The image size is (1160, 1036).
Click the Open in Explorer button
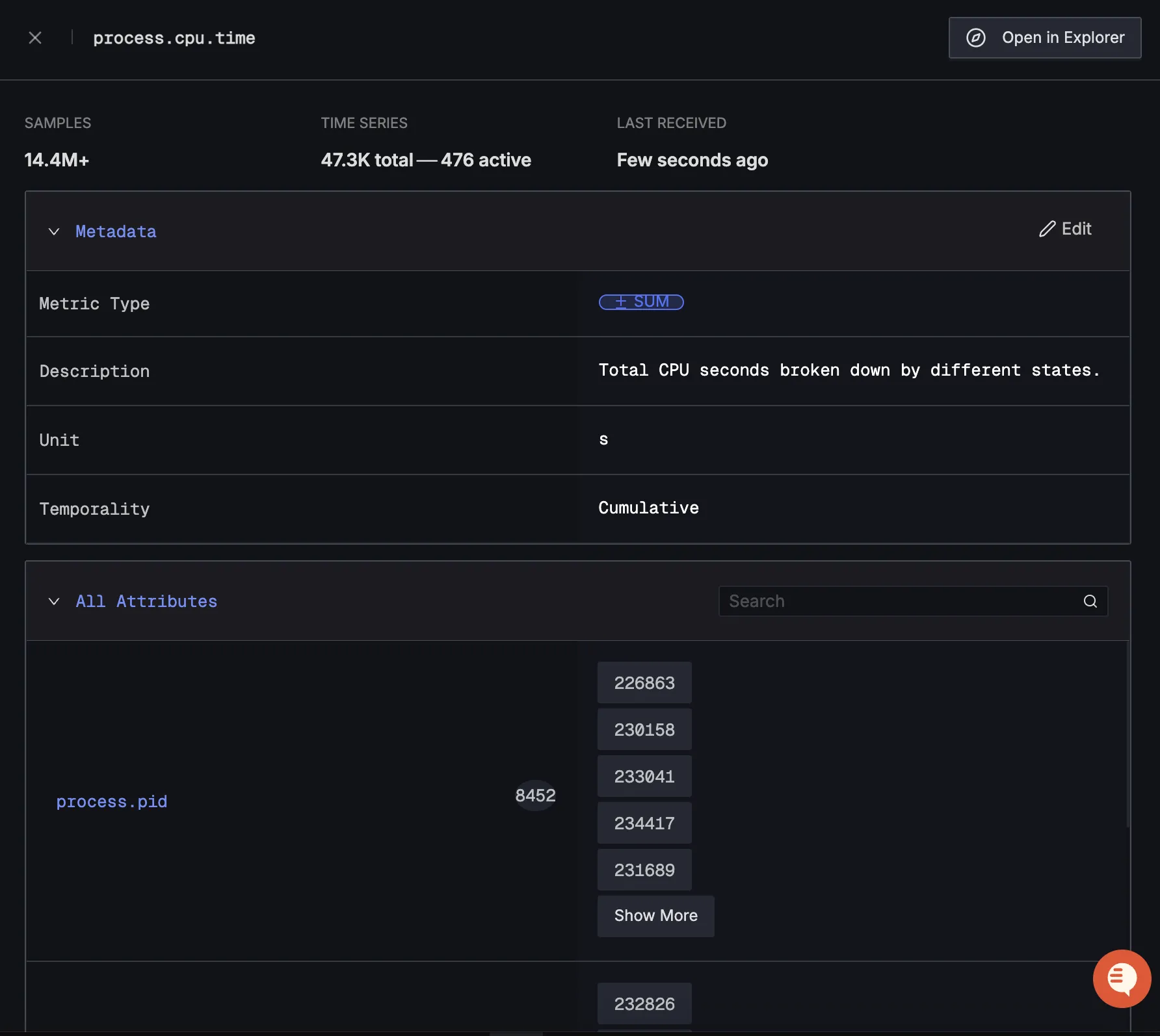point(1044,38)
